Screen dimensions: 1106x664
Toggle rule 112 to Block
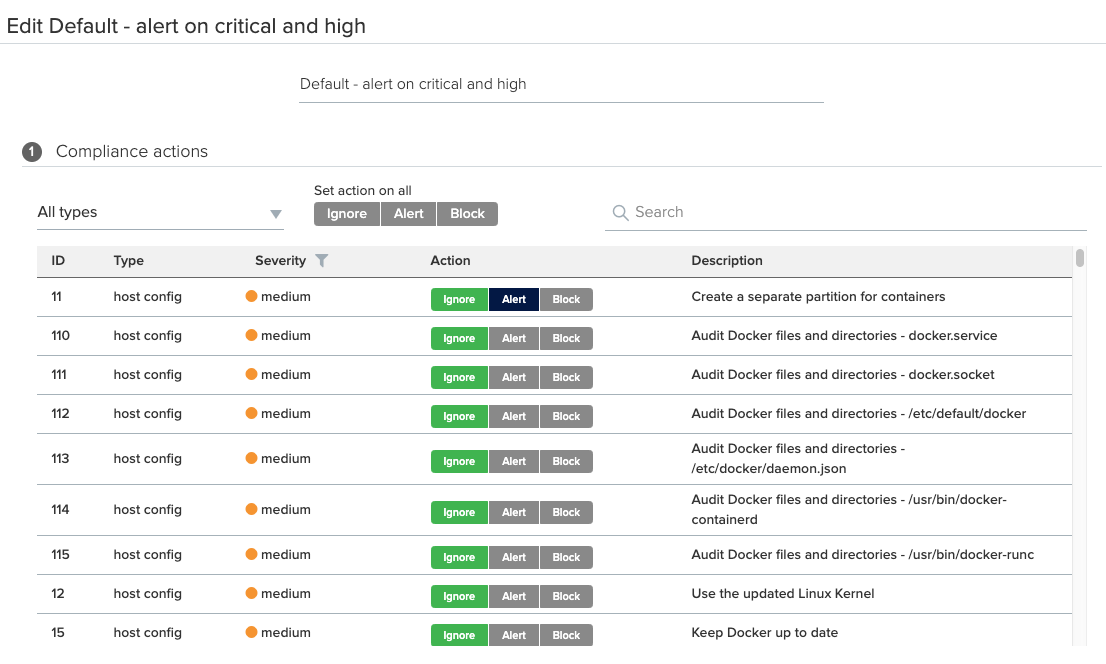tap(566, 417)
